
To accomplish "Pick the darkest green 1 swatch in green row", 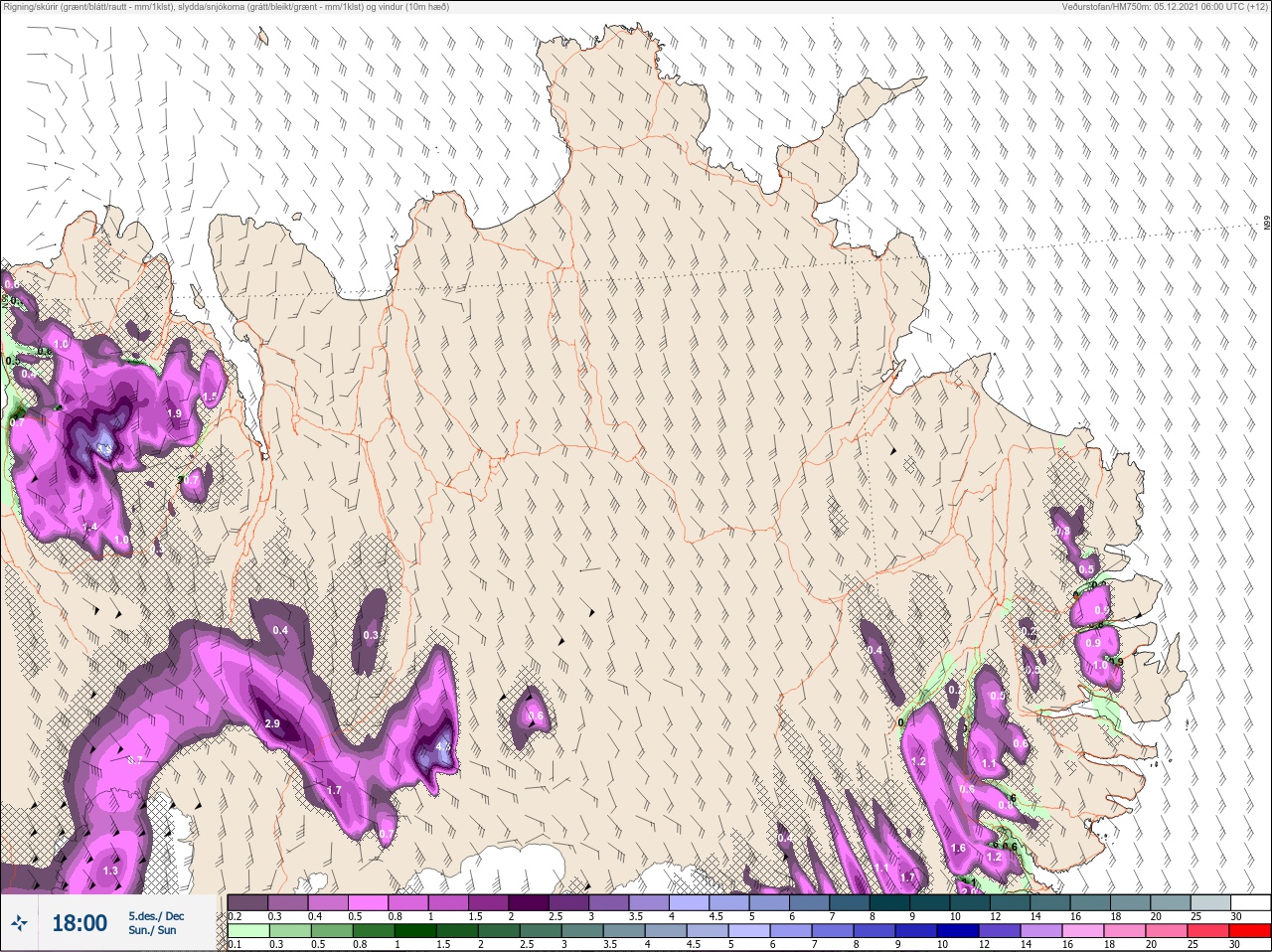I will [x=415, y=931].
